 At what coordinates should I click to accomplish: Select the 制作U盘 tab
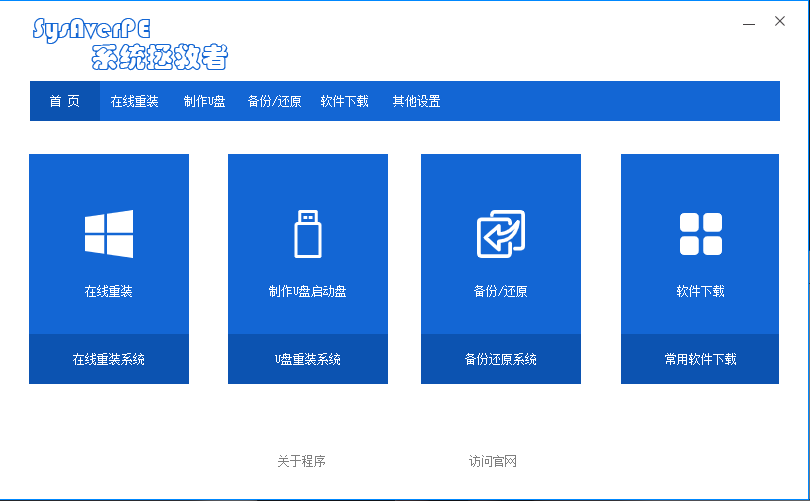coord(204,101)
